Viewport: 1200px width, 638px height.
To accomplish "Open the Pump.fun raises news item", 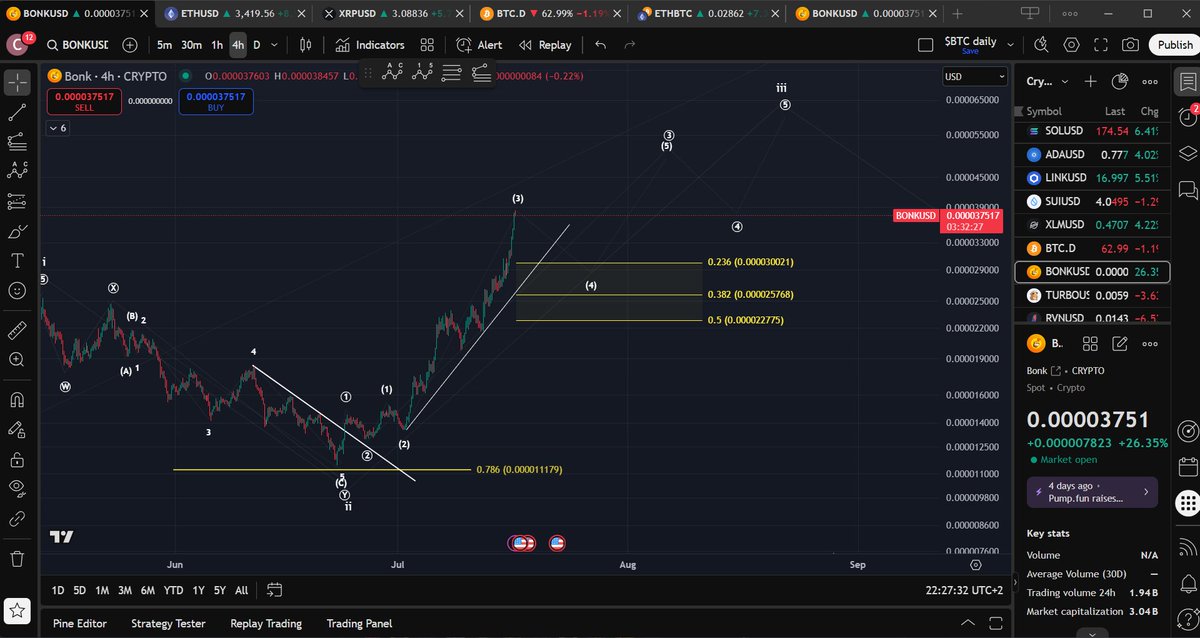I will point(1092,491).
